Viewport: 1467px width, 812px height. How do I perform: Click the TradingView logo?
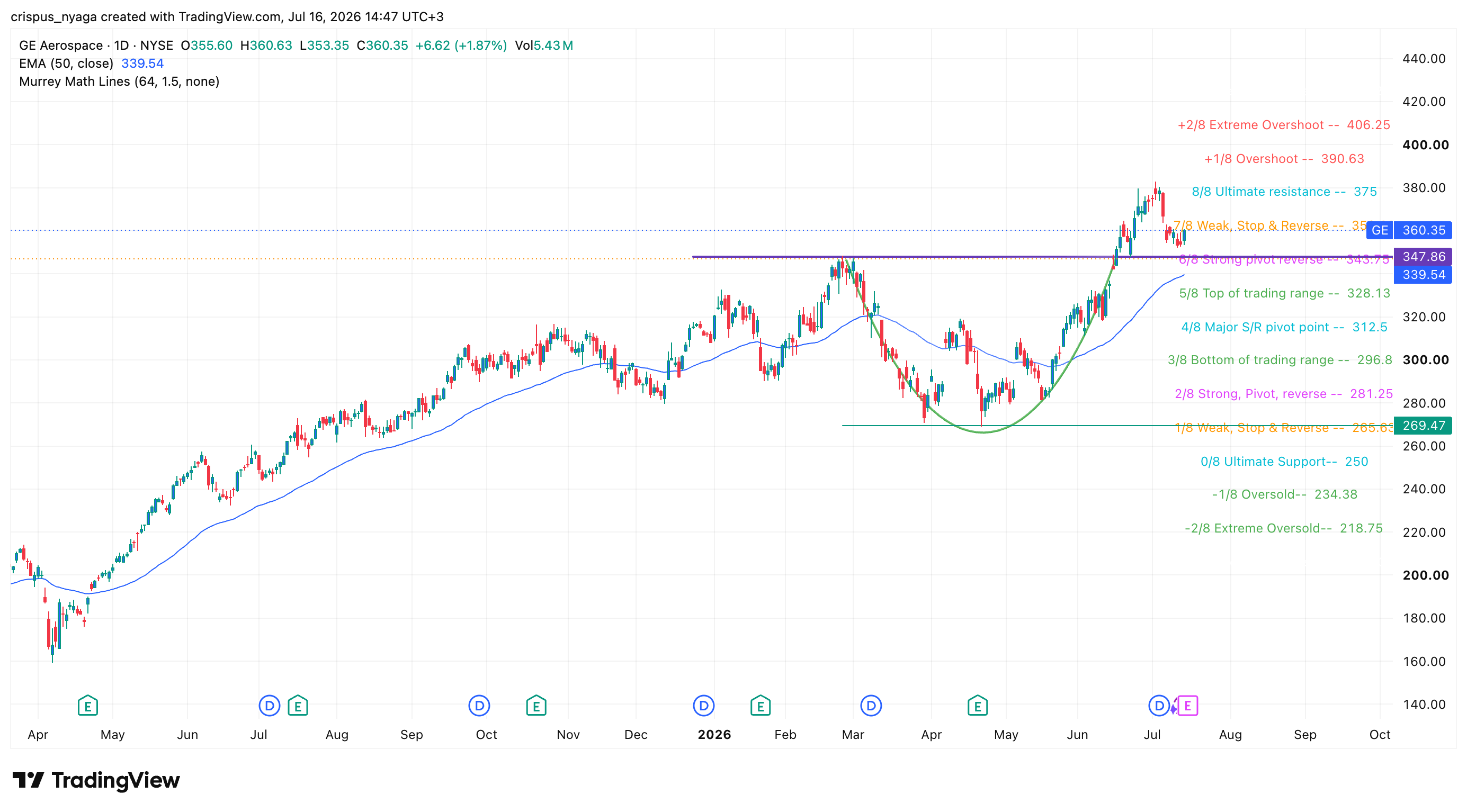click(96, 780)
